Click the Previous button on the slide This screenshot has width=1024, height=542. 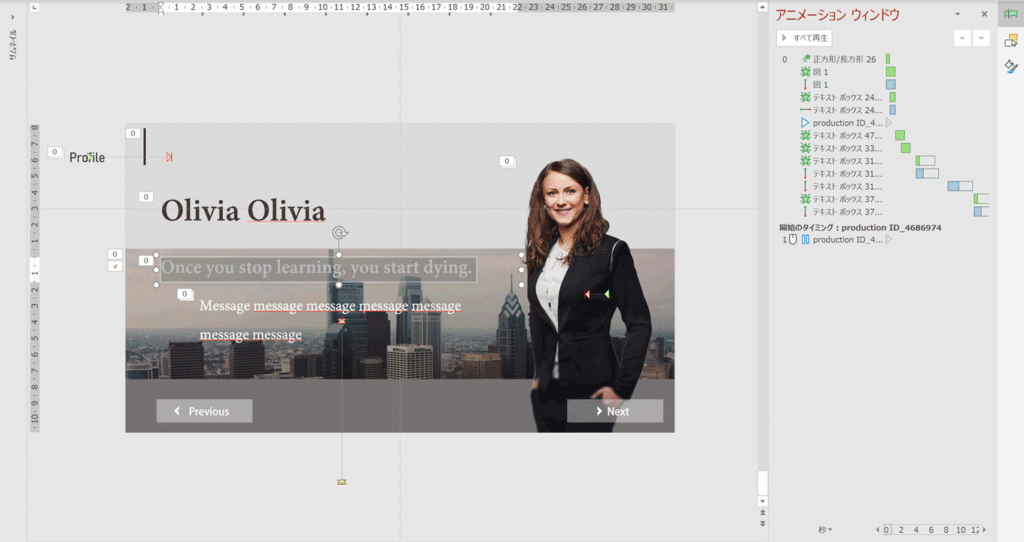tap(204, 411)
